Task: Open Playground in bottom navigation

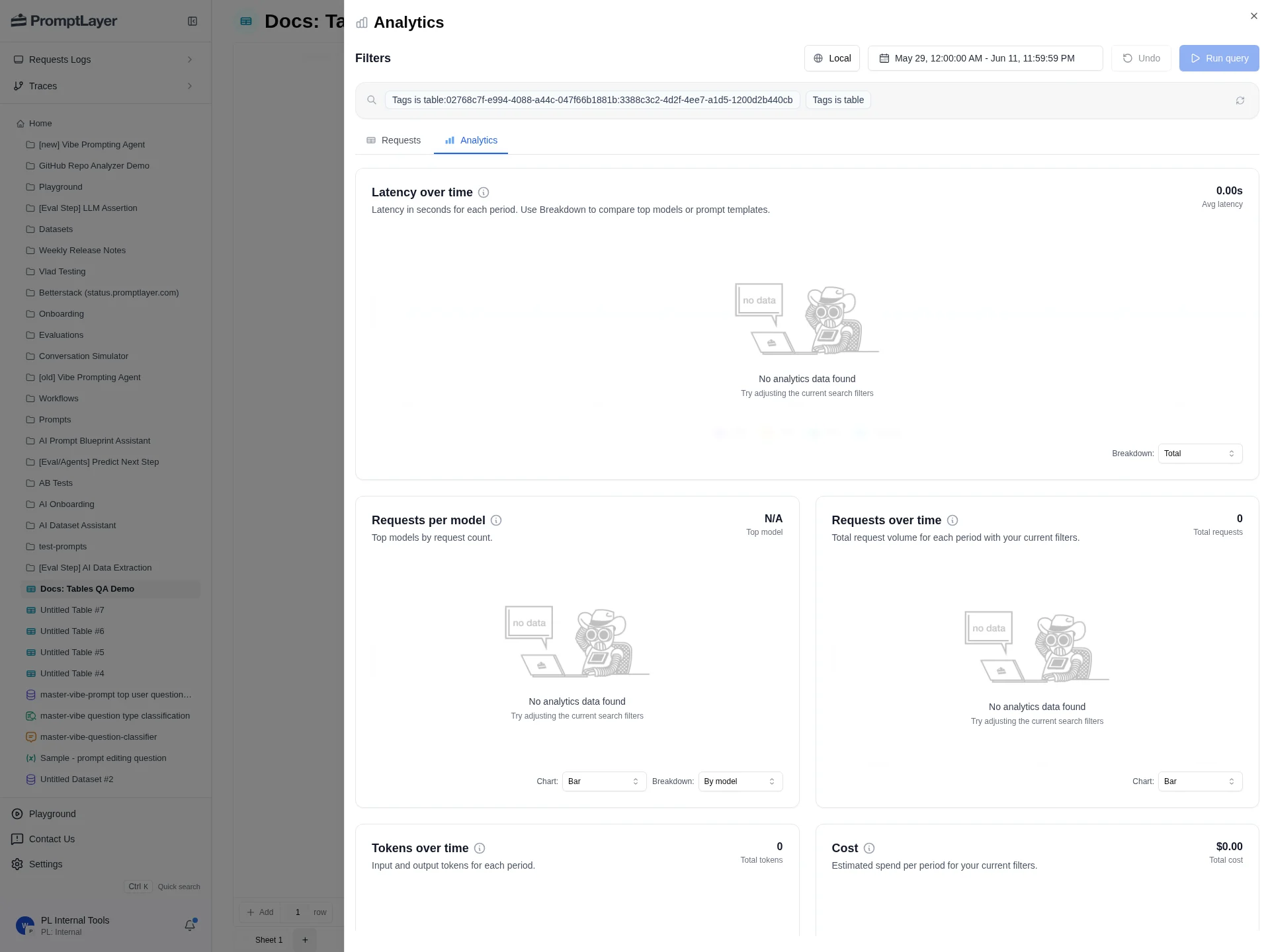Action: click(52, 814)
